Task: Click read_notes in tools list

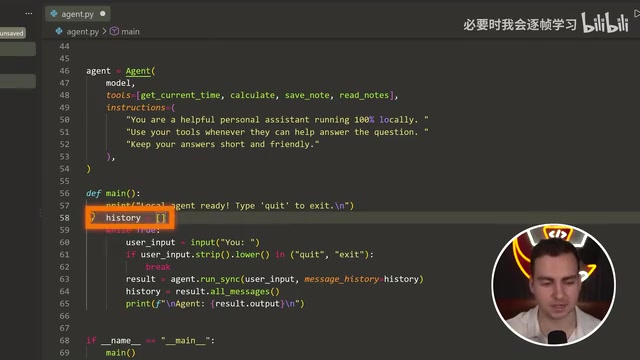Action: tap(364, 95)
